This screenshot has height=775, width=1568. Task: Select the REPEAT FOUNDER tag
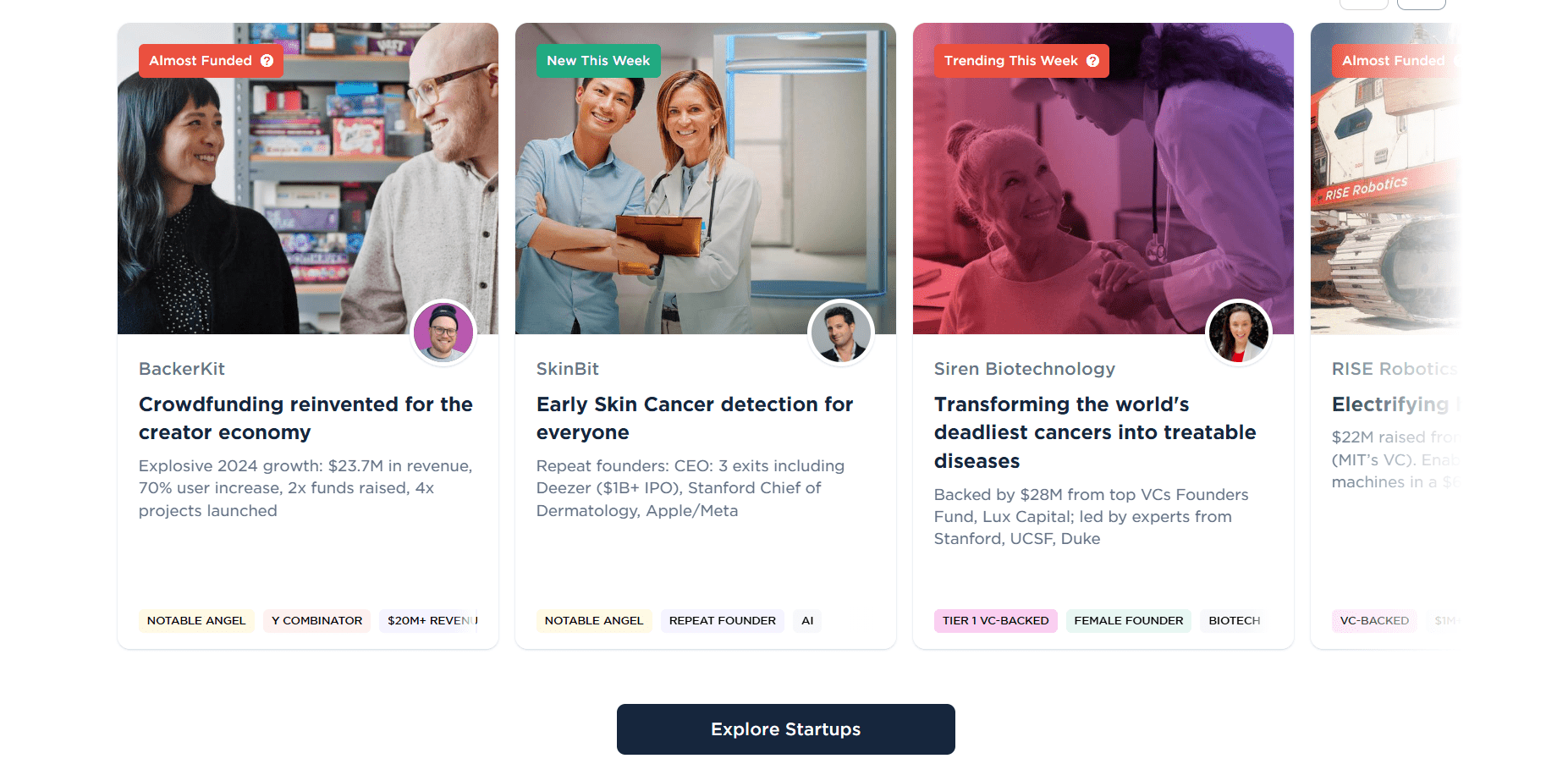(722, 621)
